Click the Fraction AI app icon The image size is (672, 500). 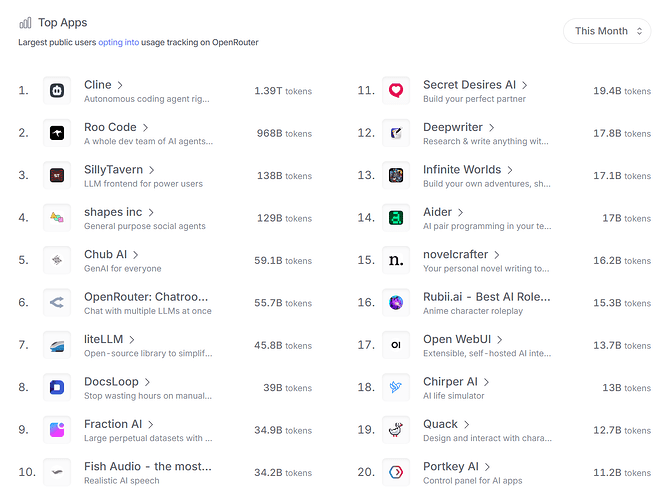click(x=57, y=430)
